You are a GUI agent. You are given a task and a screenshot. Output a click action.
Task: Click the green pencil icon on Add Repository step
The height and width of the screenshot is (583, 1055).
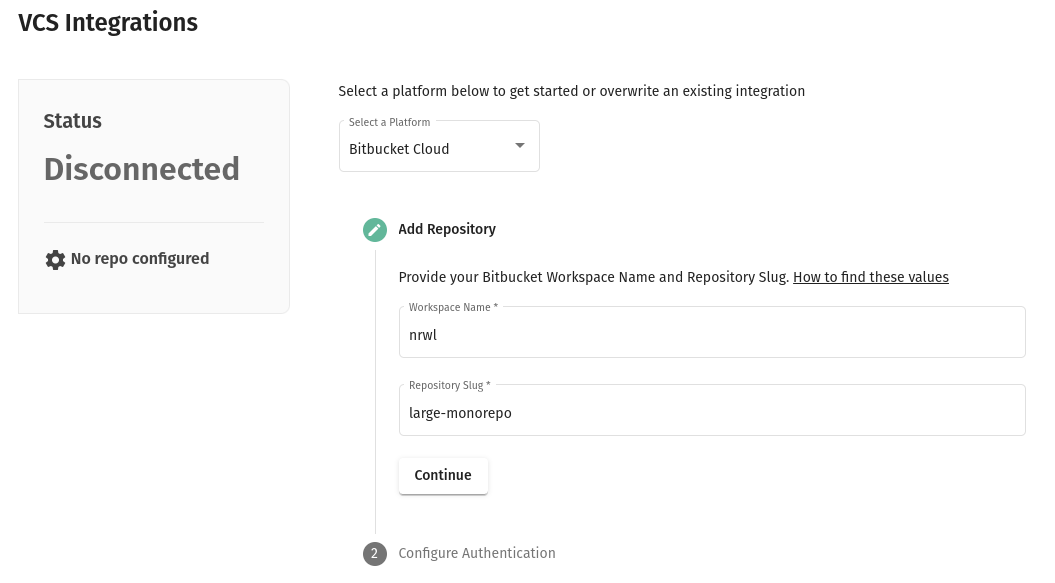coord(374,229)
